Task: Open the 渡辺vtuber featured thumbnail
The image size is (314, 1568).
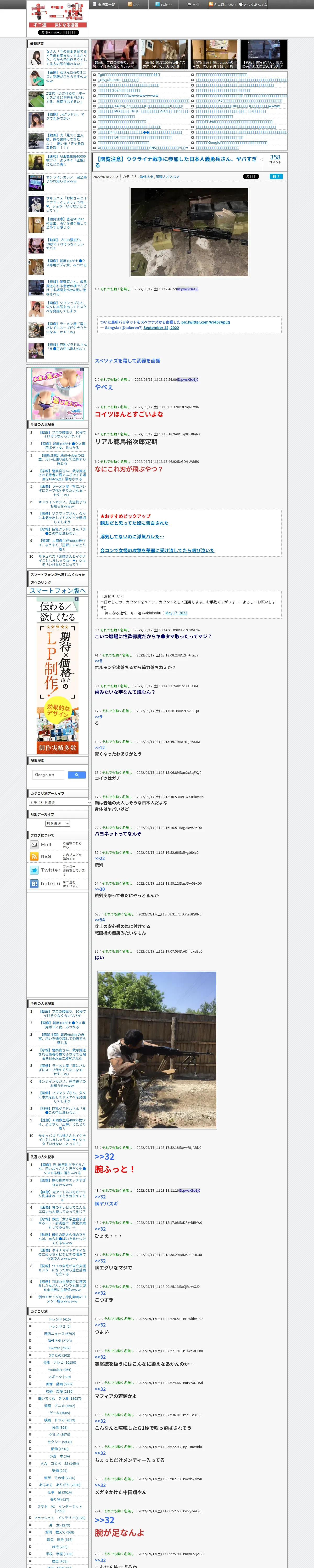Action: pyautogui.click(x=214, y=54)
